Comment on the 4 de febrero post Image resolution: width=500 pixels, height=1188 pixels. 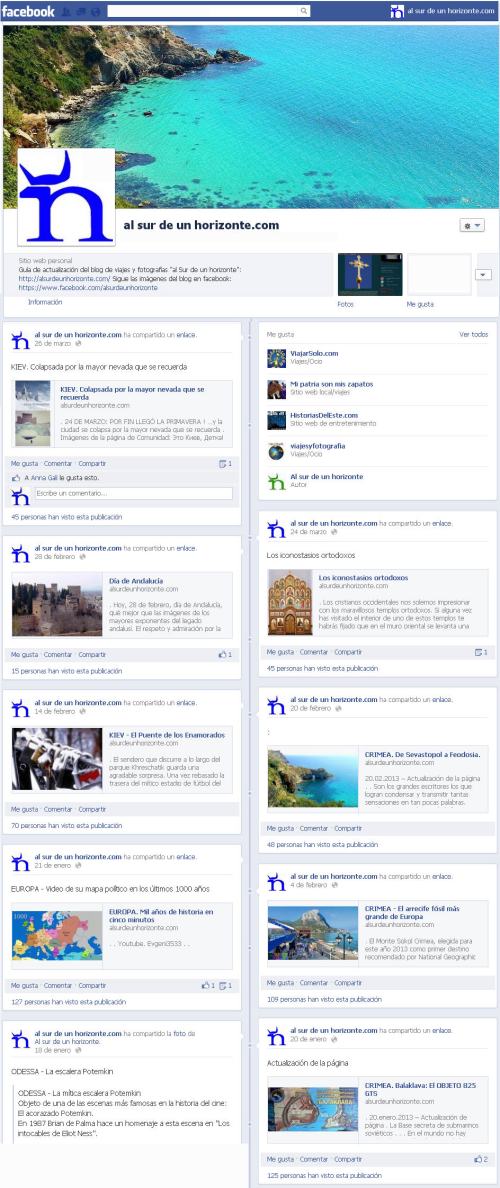pos(314,983)
